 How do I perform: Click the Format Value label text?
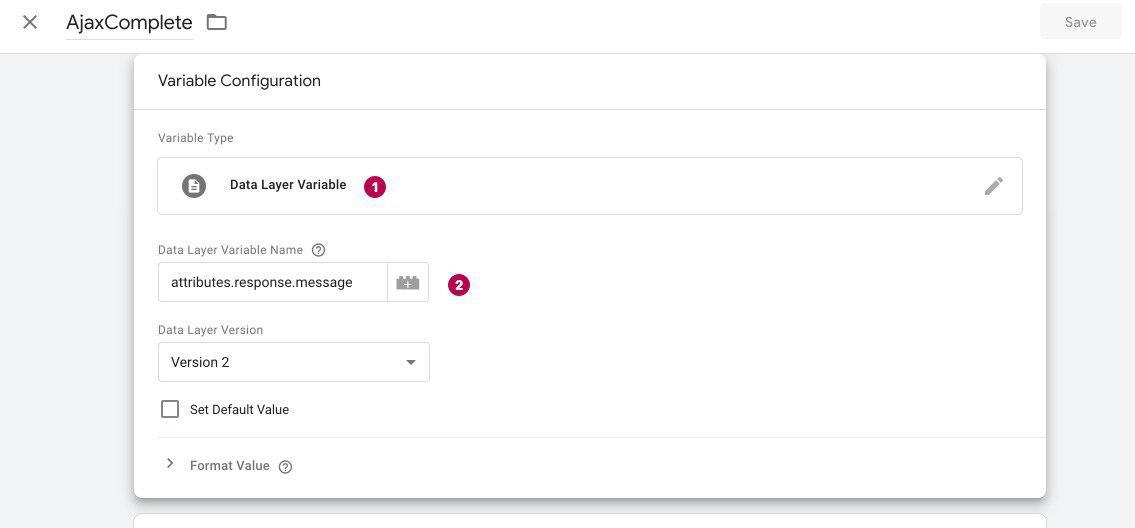[x=229, y=466]
